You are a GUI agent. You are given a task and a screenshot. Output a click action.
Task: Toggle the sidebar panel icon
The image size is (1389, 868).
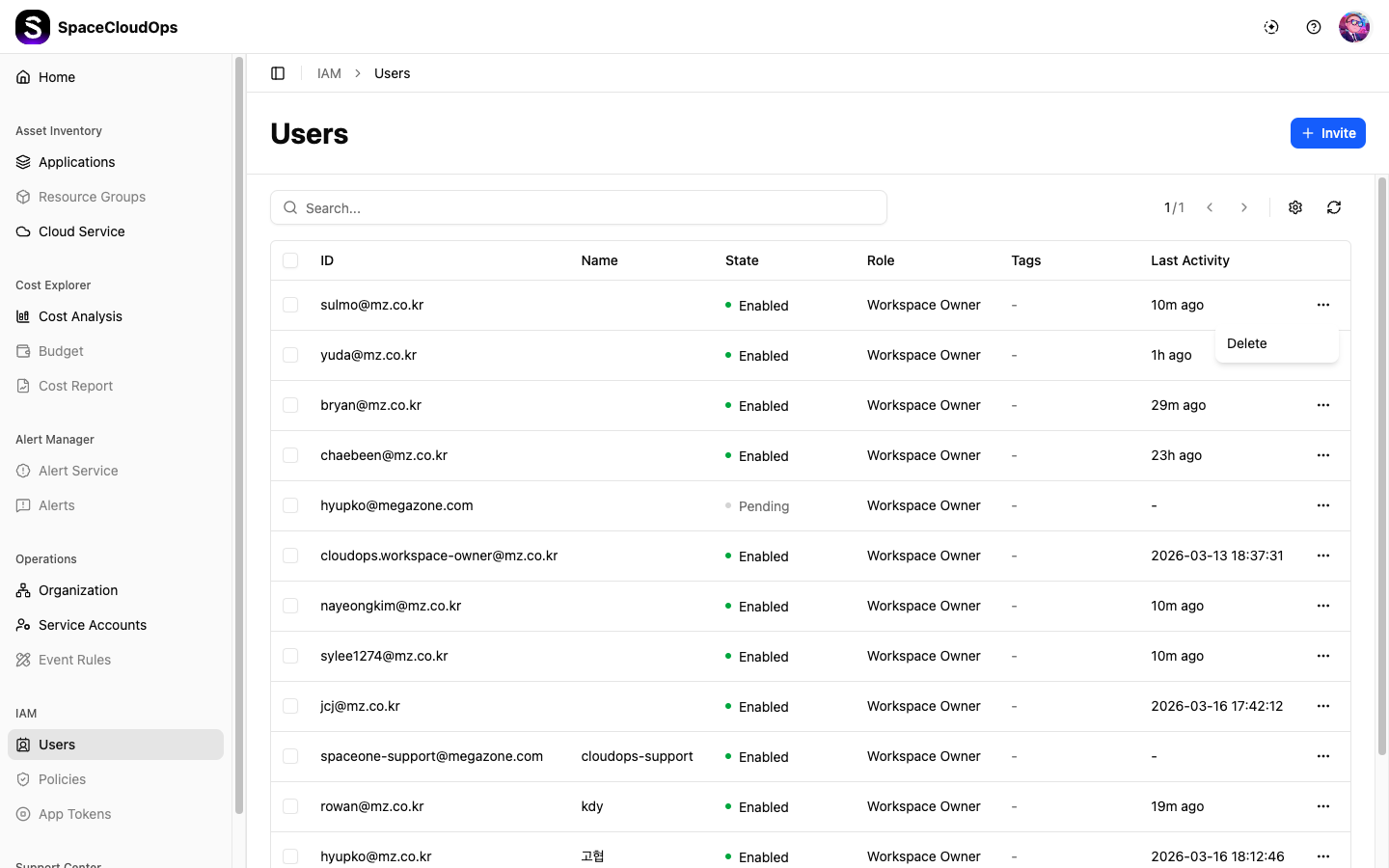[x=278, y=73]
